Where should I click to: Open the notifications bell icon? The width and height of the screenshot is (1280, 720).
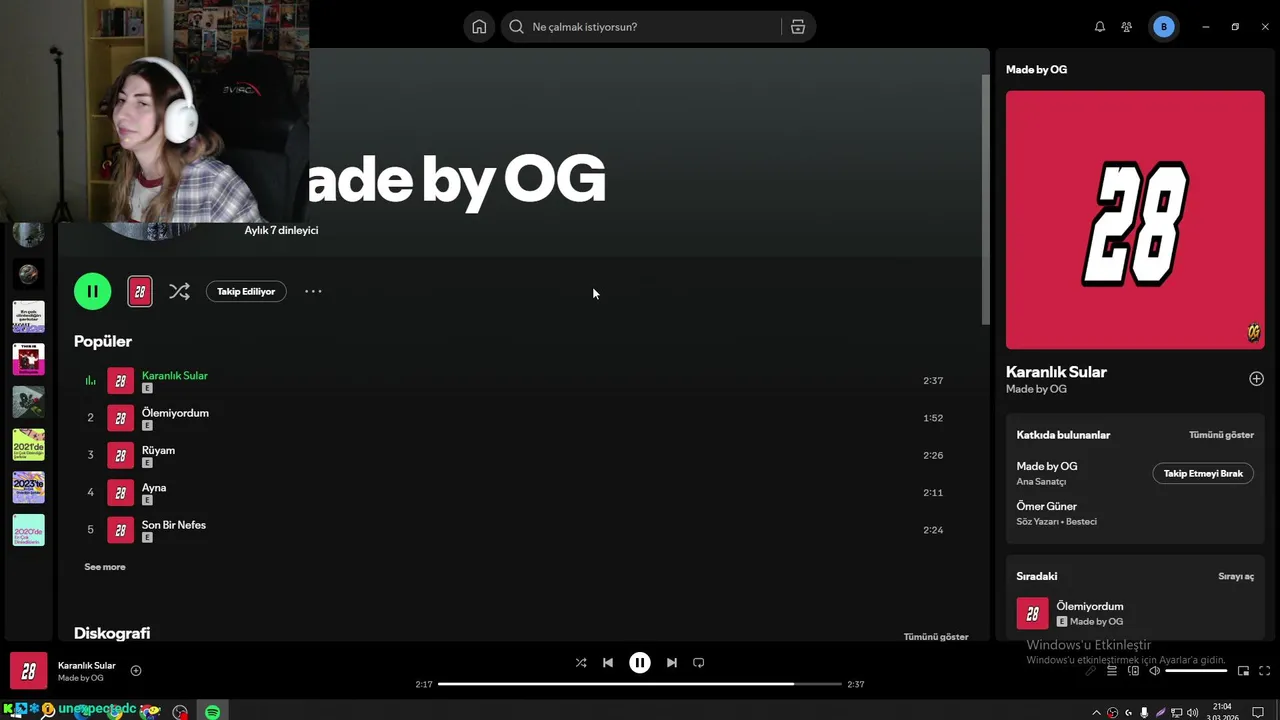click(x=1100, y=27)
